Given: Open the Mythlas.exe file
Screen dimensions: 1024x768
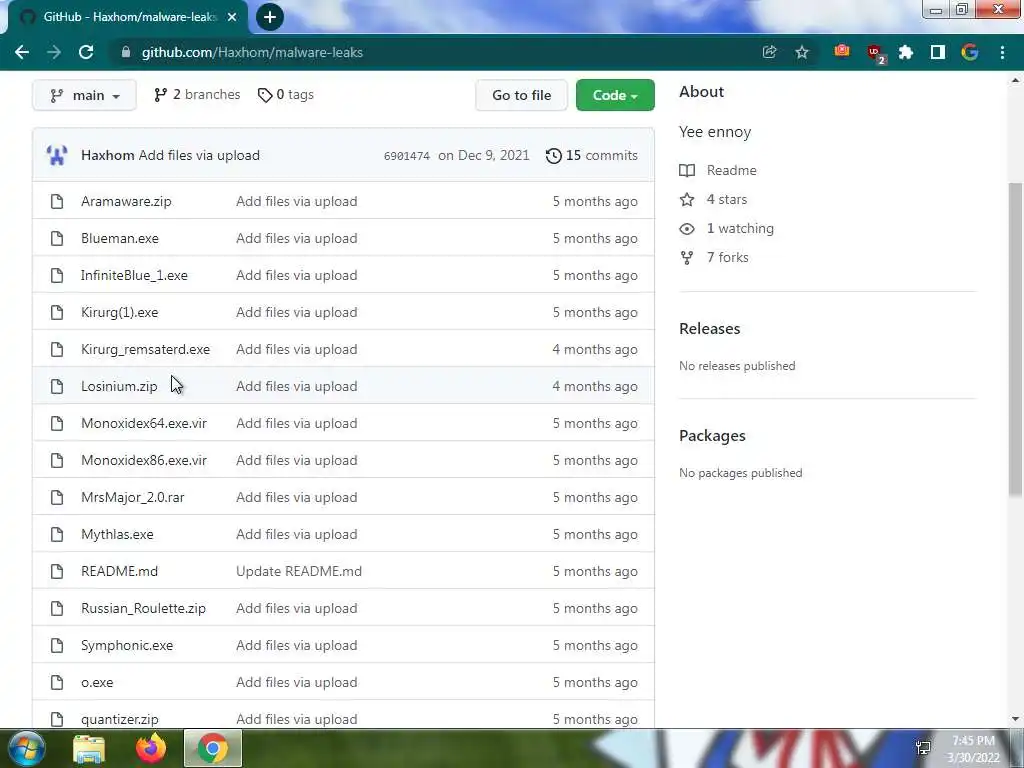Looking at the screenshot, I should 117,534.
